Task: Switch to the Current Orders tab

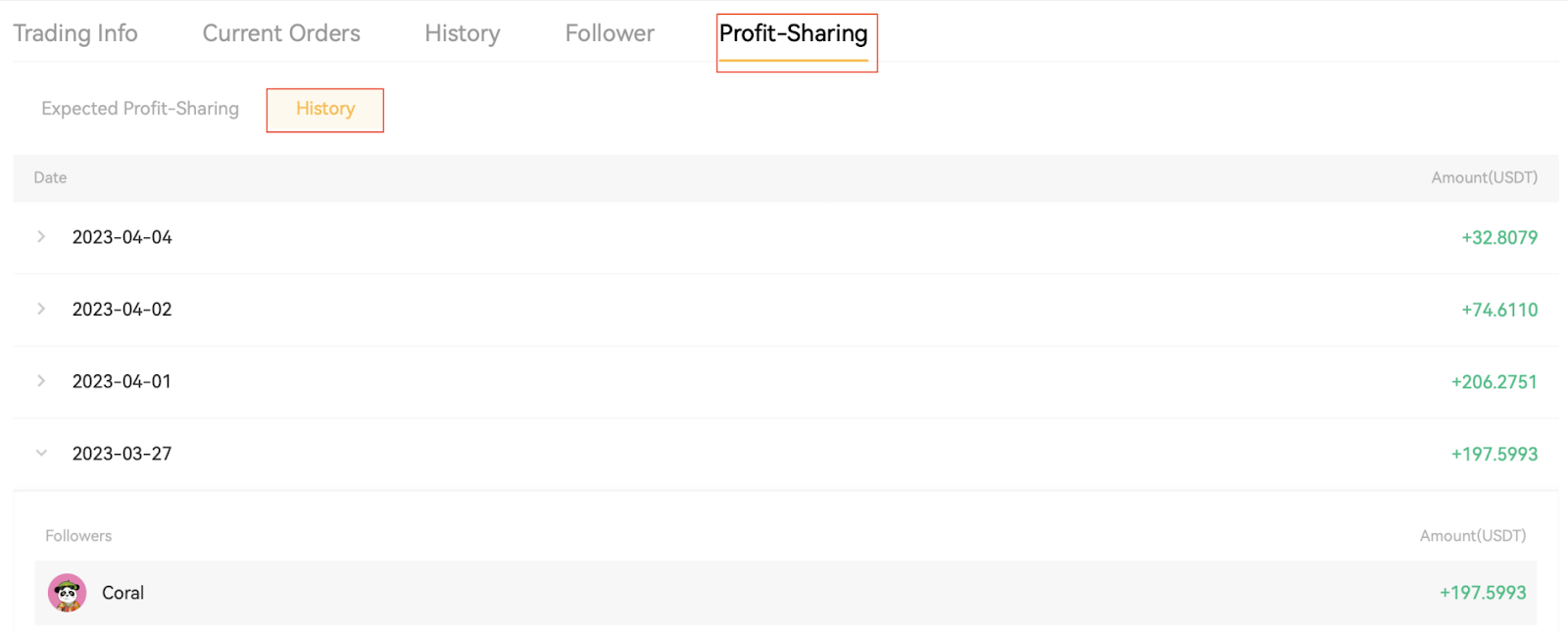Action: (x=281, y=33)
